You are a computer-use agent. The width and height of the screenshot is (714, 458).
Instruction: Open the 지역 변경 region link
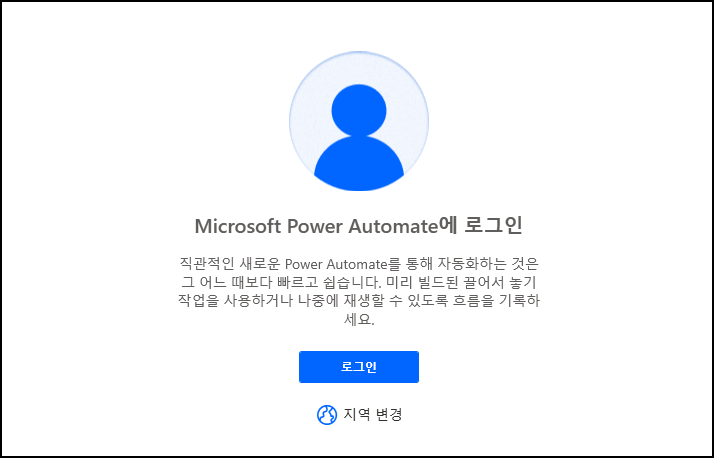point(359,415)
